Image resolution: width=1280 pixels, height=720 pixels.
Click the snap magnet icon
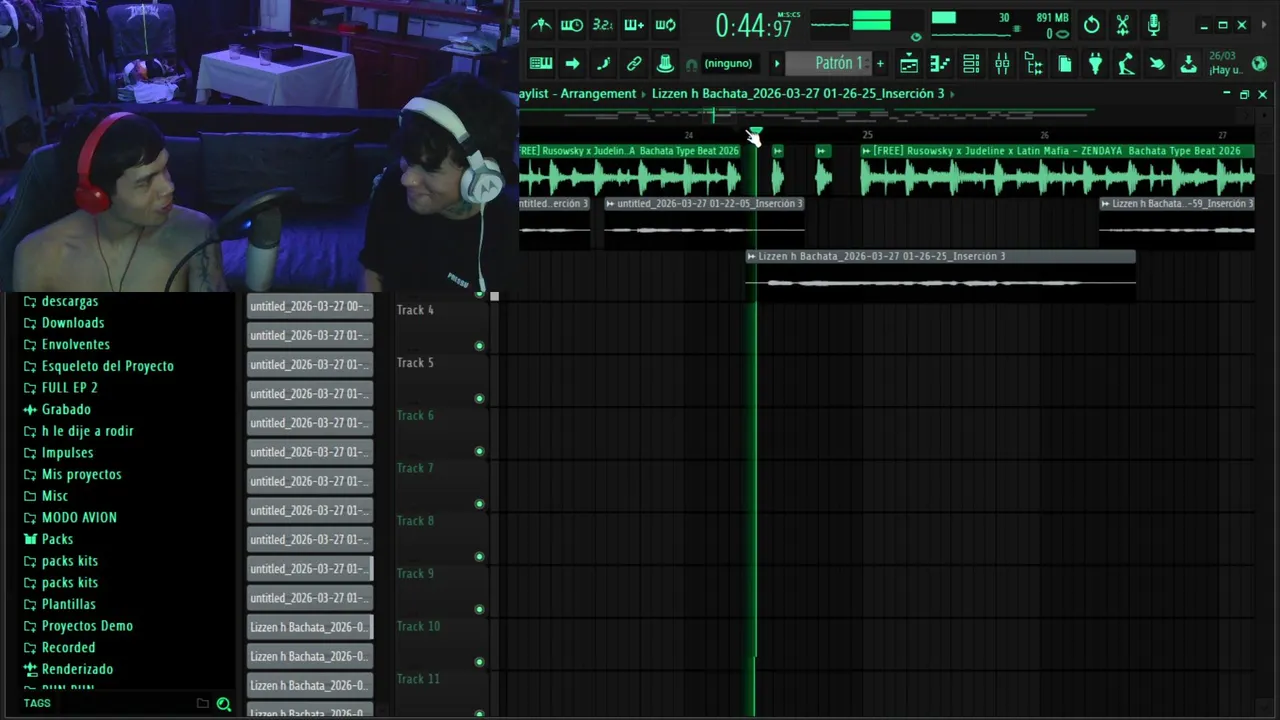pyautogui.click(x=691, y=65)
